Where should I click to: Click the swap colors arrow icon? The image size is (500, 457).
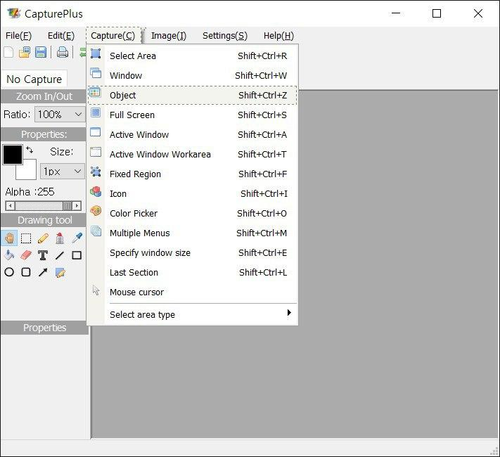30,150
